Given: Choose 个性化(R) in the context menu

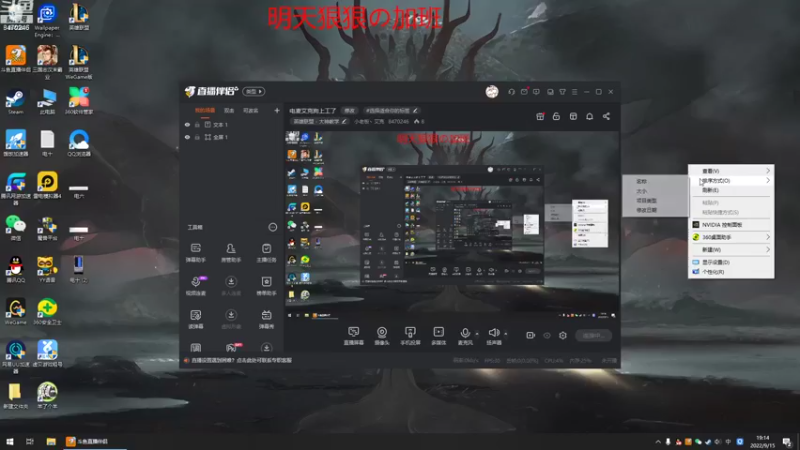Looking at the screenshot, I should click(x=731, y=272).
